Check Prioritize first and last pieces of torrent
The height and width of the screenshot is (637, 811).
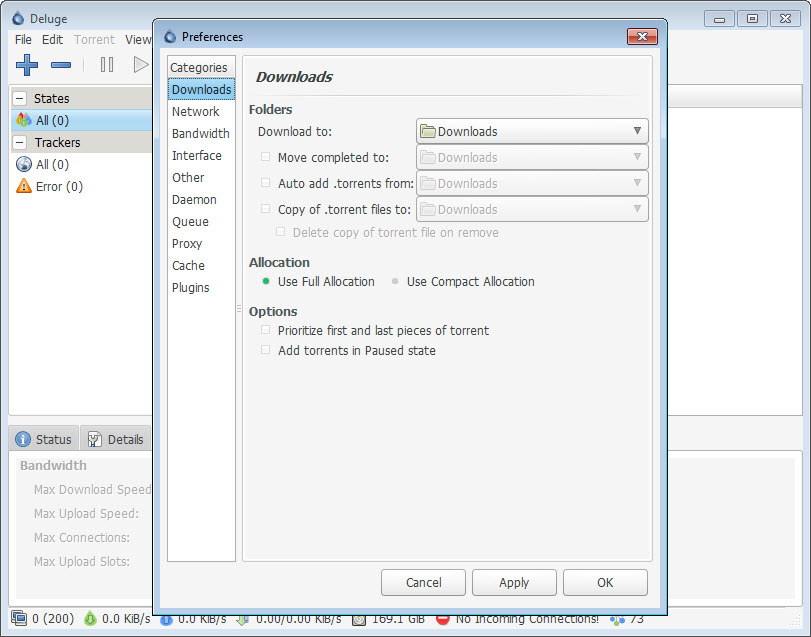tap(265, 329)
